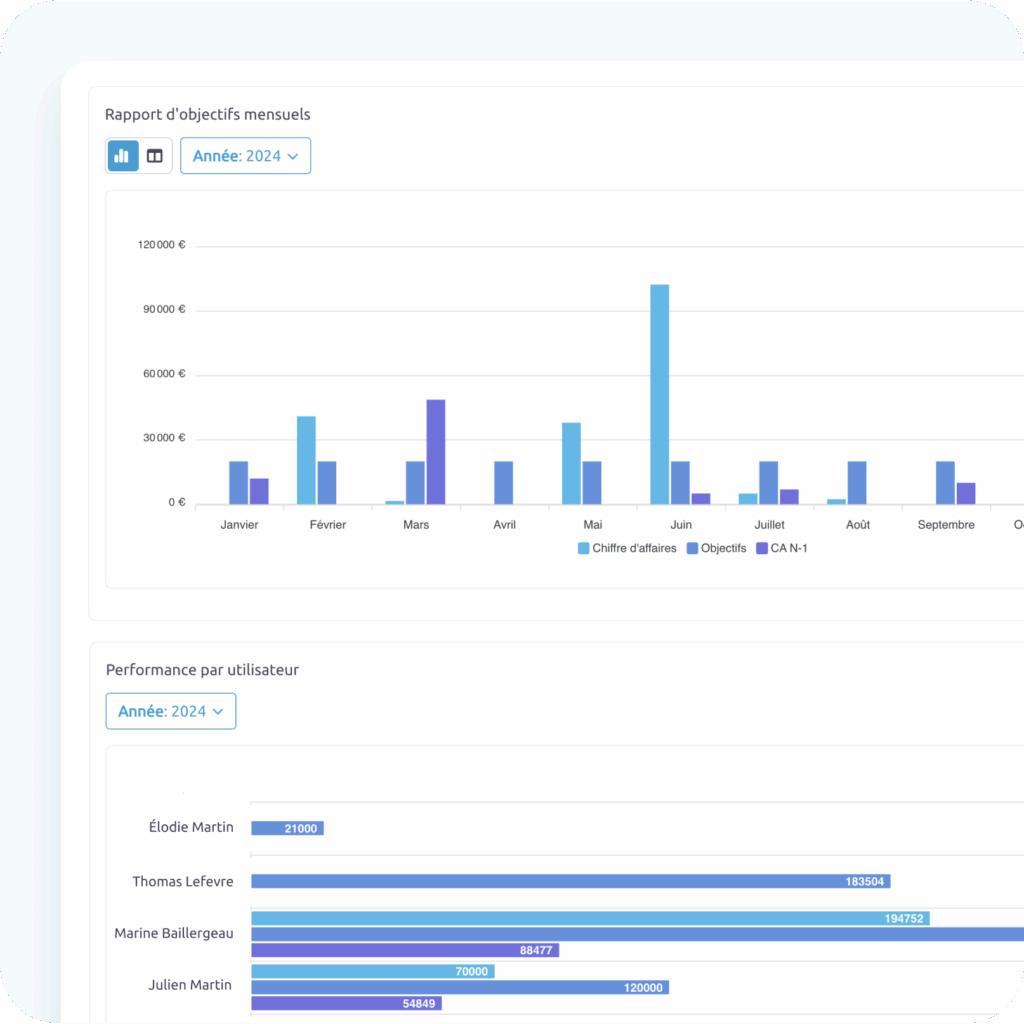This screenshot has width=1024, height=1024.
Task: Click the Janvier CA N-1 bar
Action: point(259,491)
